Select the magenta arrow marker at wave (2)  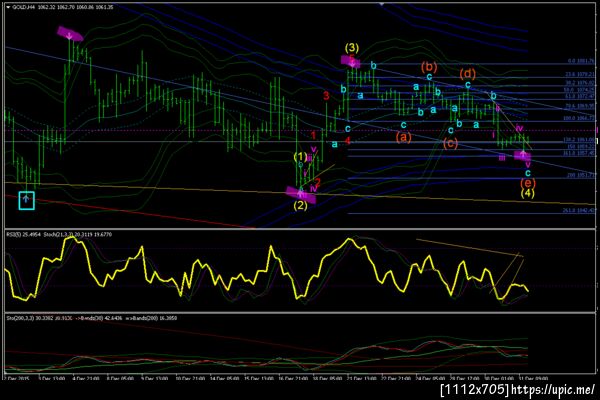click(301, 194)
